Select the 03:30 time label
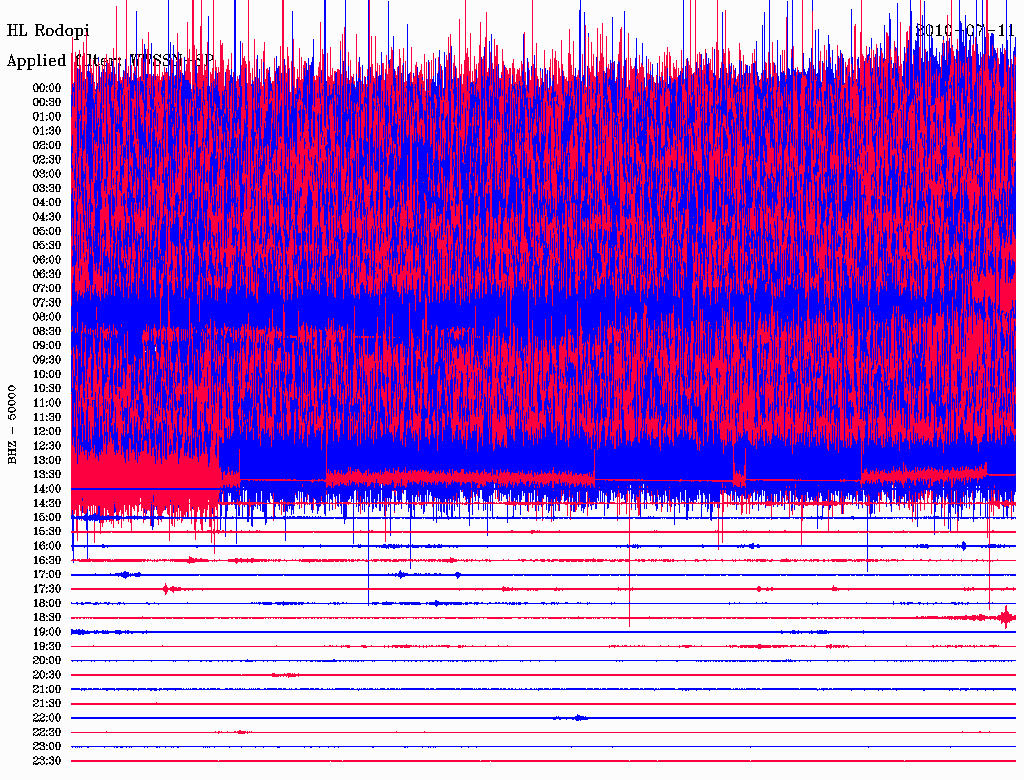1024x780 pixels. click(47, 188)
